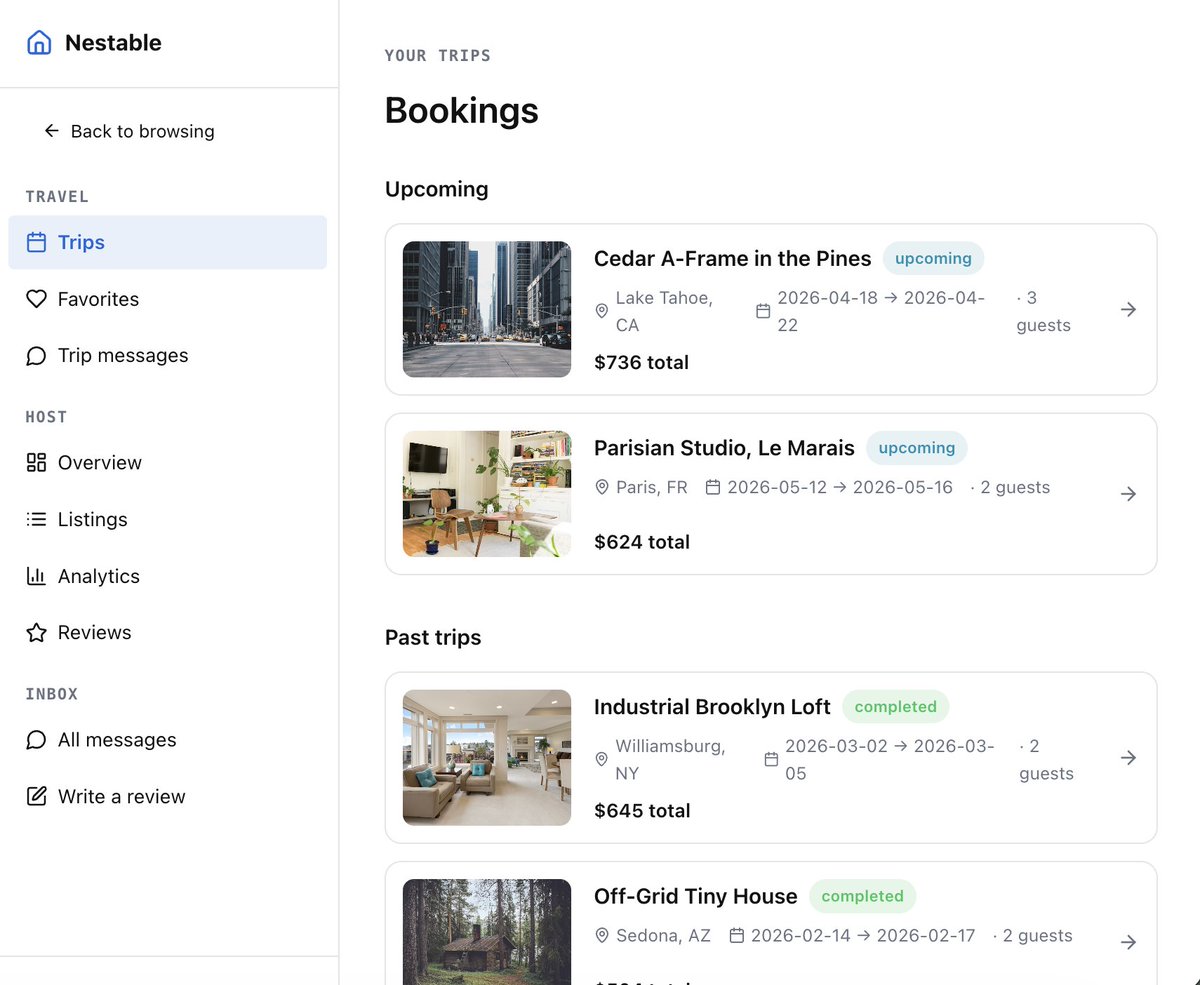The height and width of the screenshot is (985, 1200).
Task: Click the Nestable house logo icon
Action: point(39,43)
